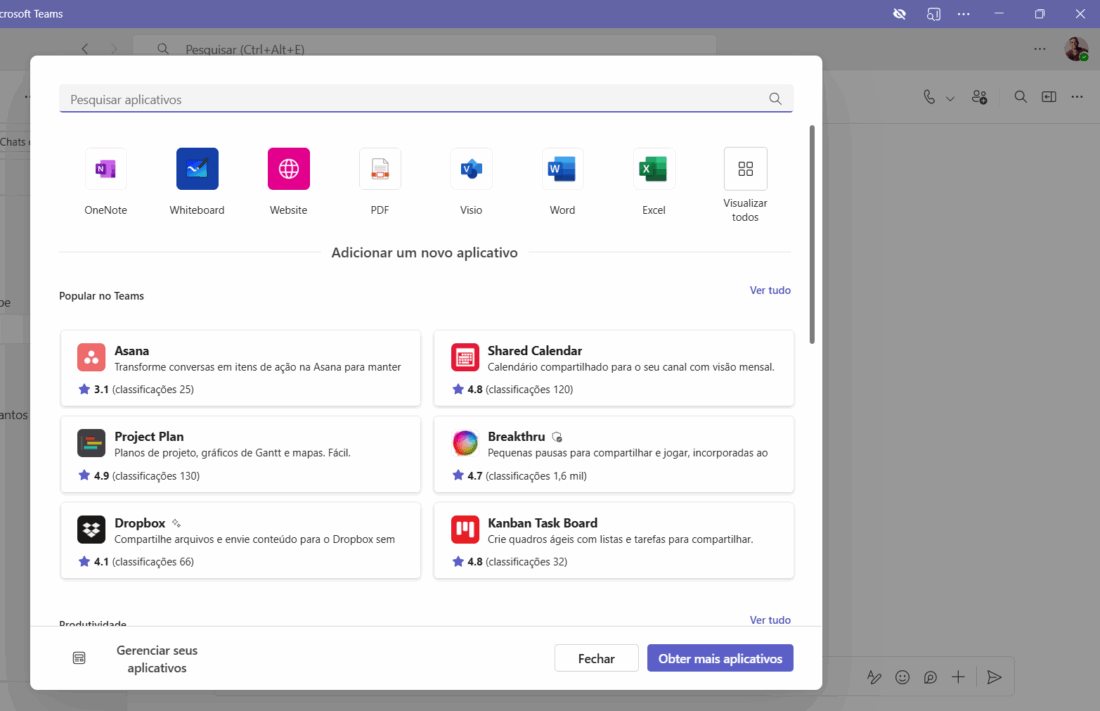Click the Asana app logo
The image size is (1100, 711).
[x=91, y=357]
